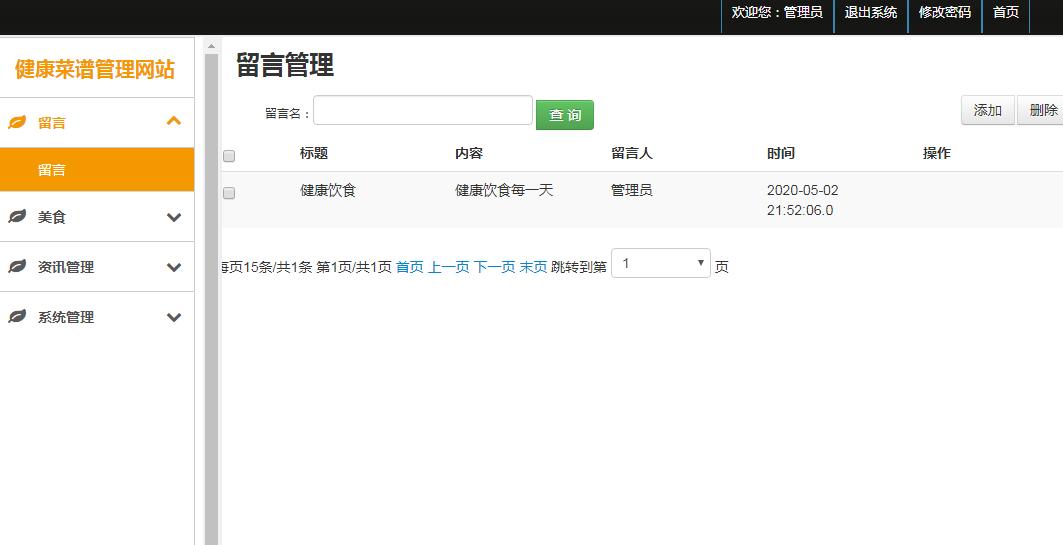This screenshot has width=1063, height=545.
Task: Click 退出系统 in the top bar
Action: pos(870,12)
